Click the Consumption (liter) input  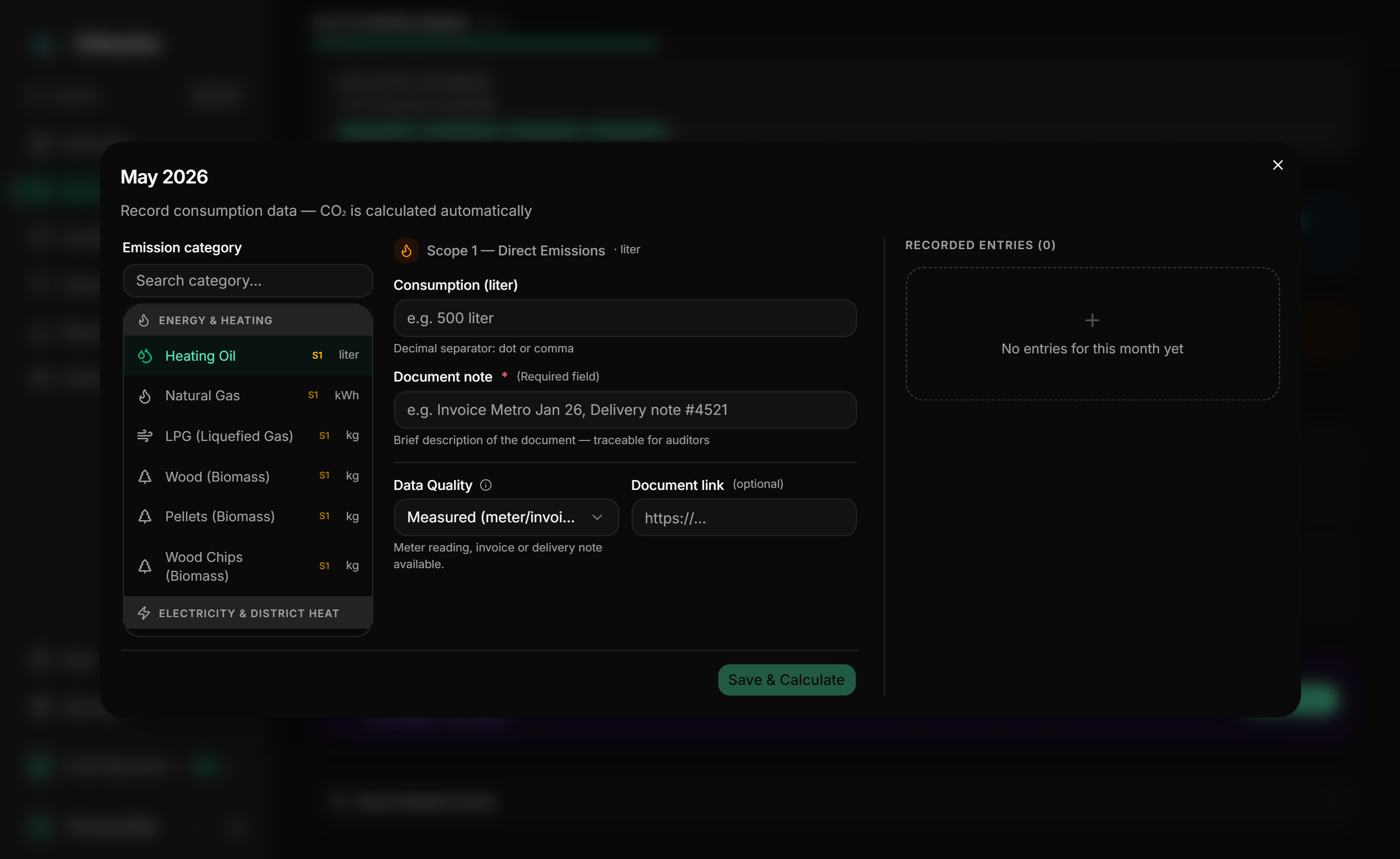point(625,318)
